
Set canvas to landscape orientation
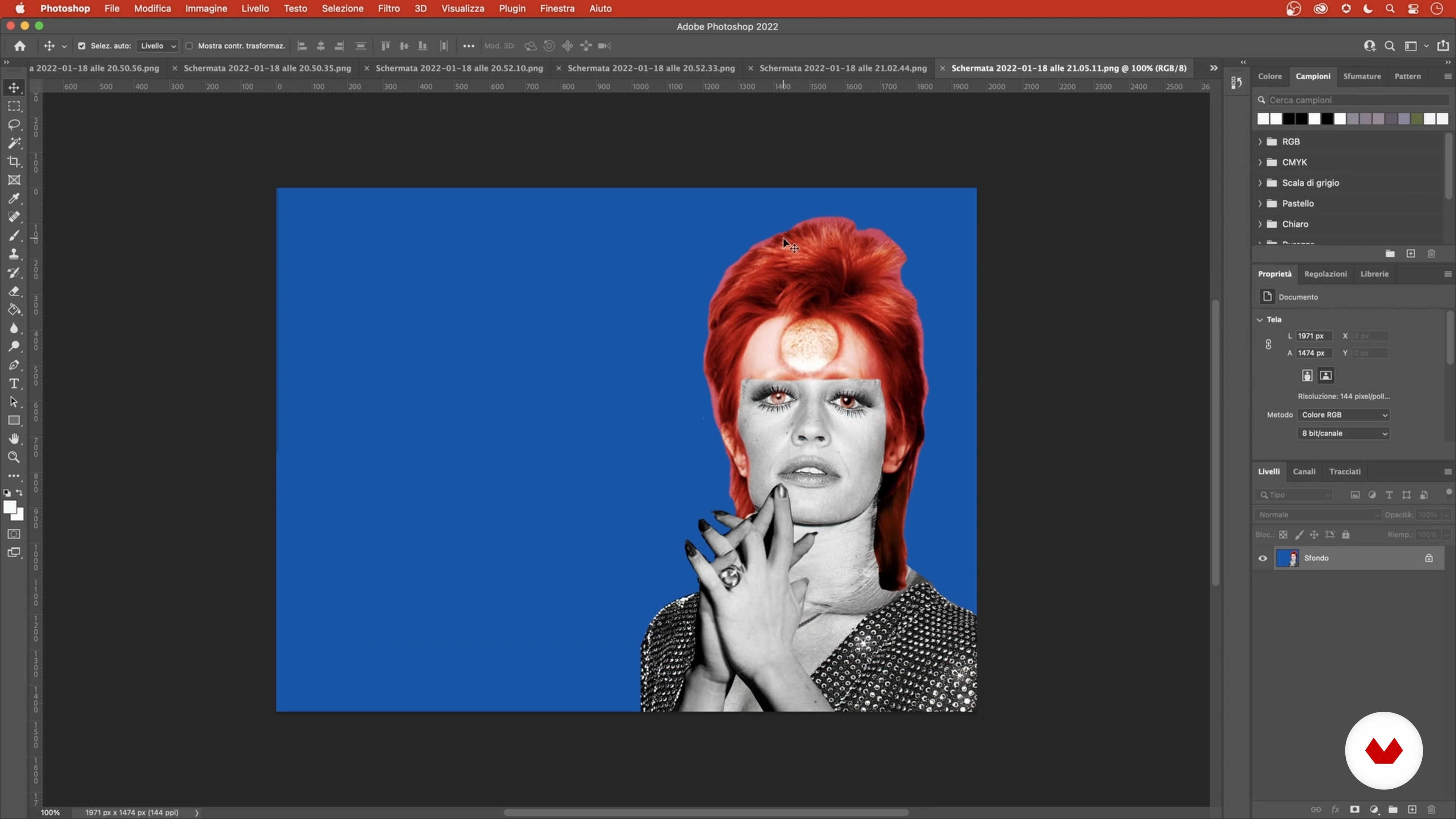click(1326, 375)
